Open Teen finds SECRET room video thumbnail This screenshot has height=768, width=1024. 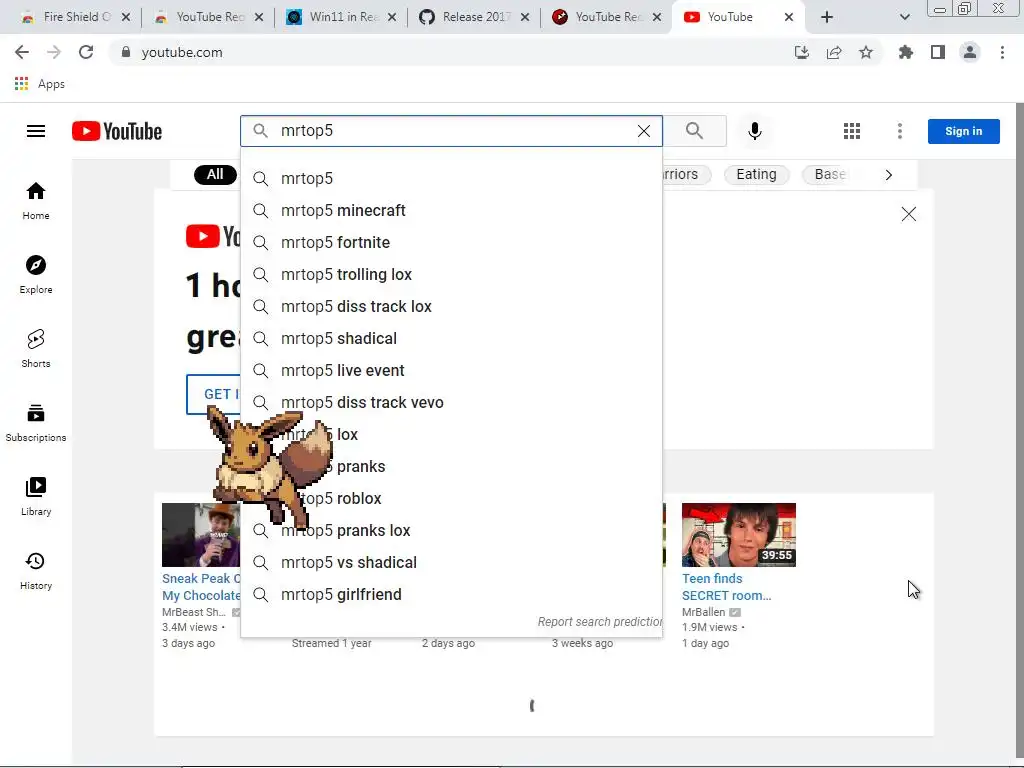click(739, 535)
